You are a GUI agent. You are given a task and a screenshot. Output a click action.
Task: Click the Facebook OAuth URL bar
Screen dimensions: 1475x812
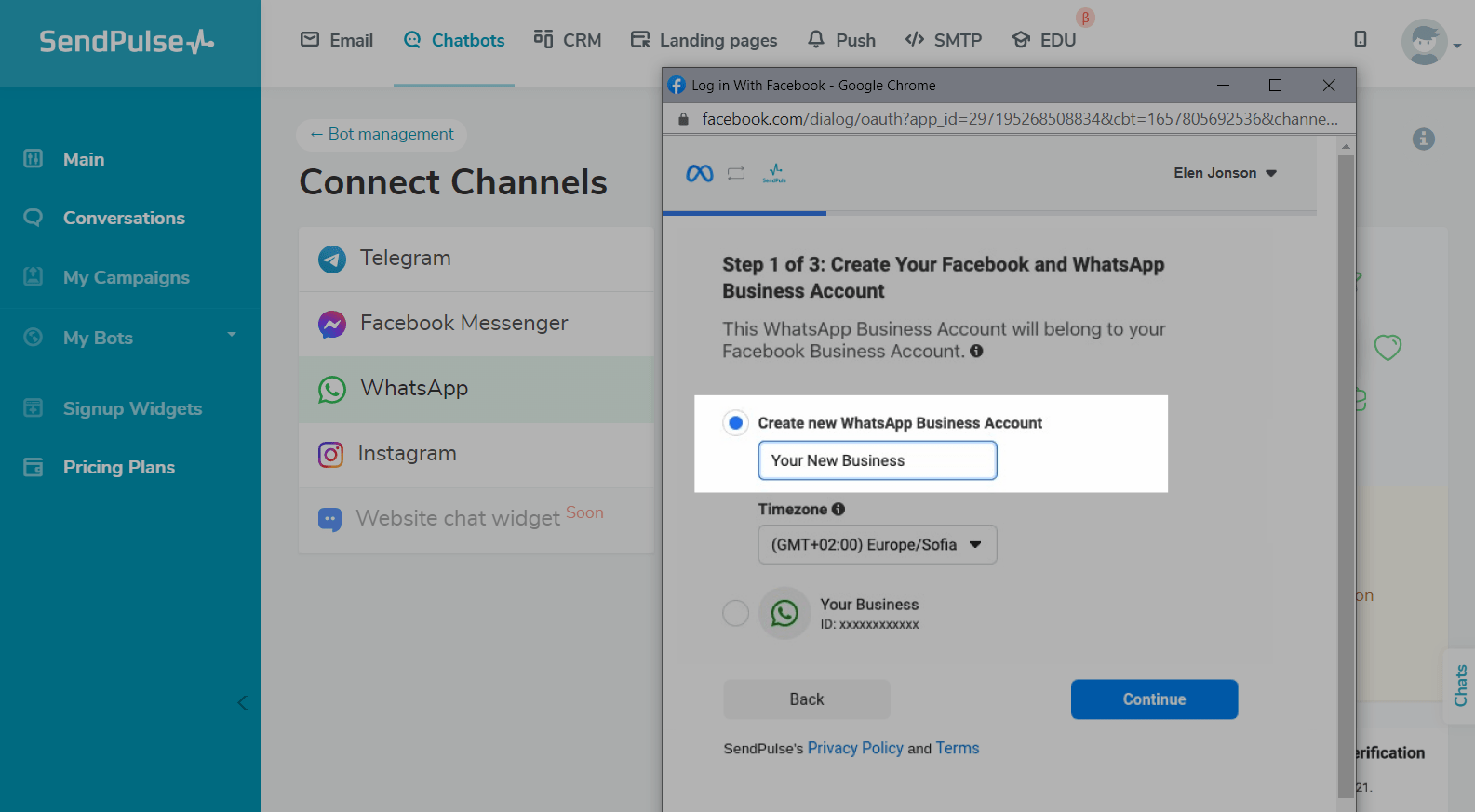coord(1020,119)
